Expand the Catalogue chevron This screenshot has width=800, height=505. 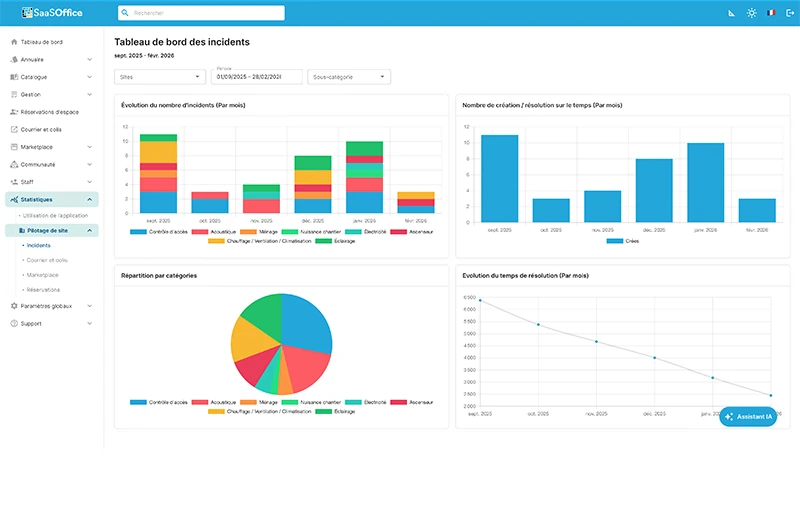pyautogui.click(x=90, y=77)
